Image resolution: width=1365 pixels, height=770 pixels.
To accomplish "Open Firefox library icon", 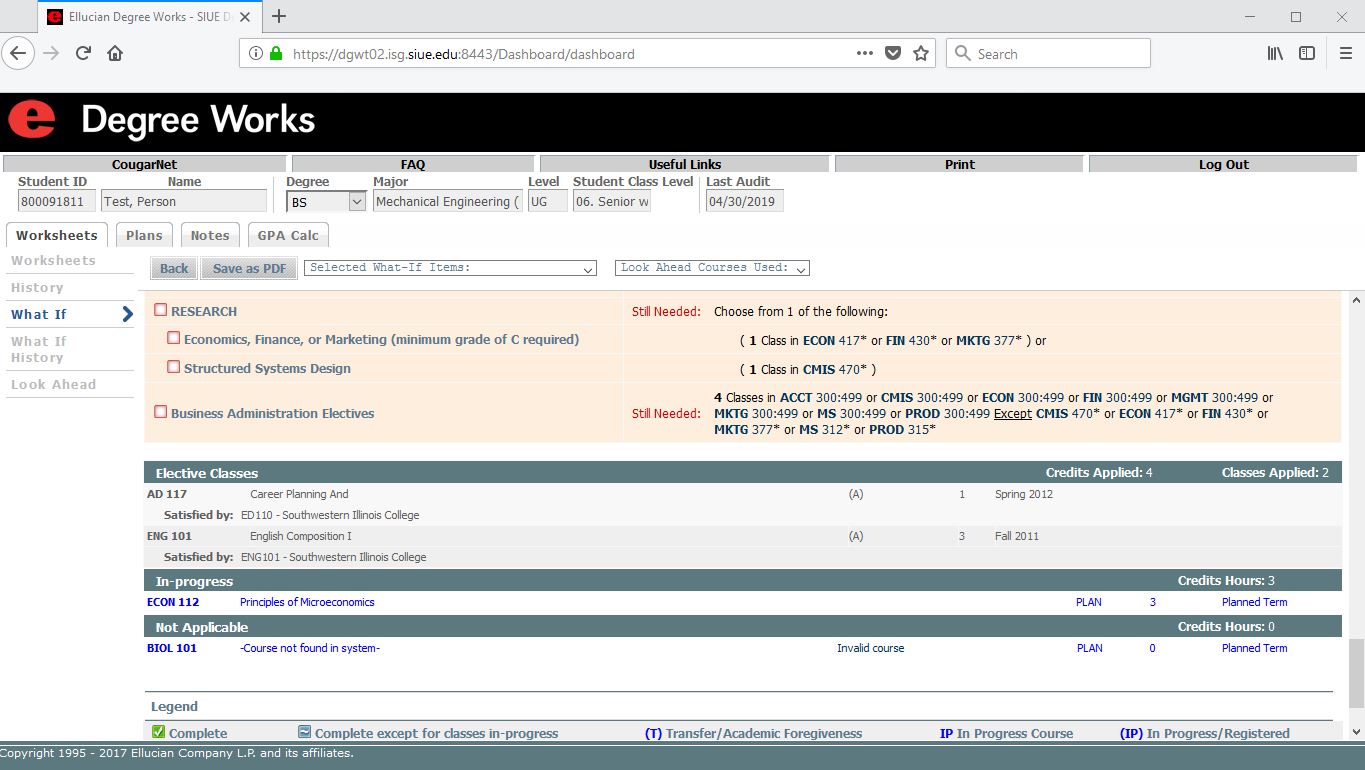I will tap(1275, 54).
